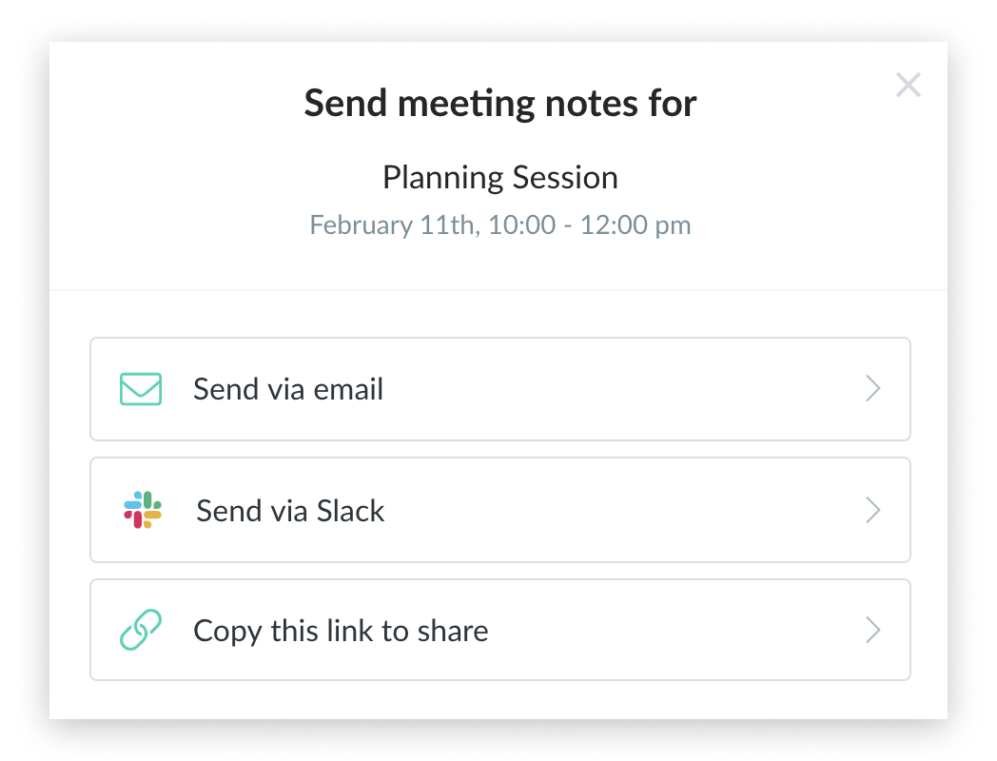
Task: Click the chain link icon
Action: coord(140,631)
